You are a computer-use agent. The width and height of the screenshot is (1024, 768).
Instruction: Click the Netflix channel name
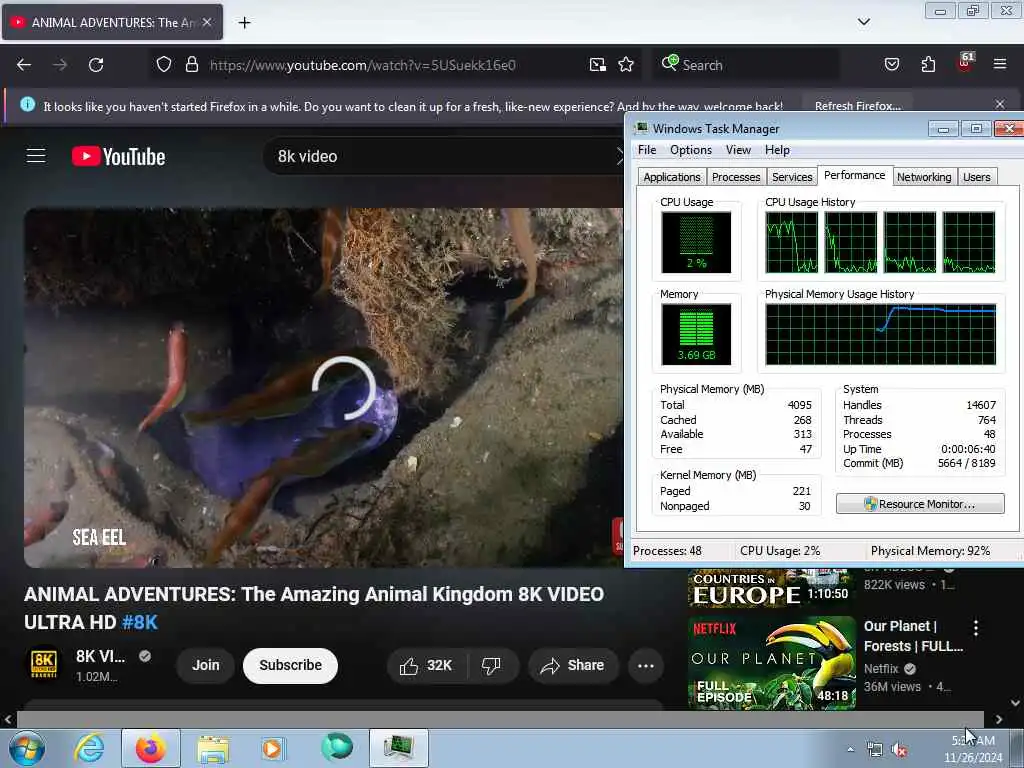pyautogui.click(x=881, y=668)
